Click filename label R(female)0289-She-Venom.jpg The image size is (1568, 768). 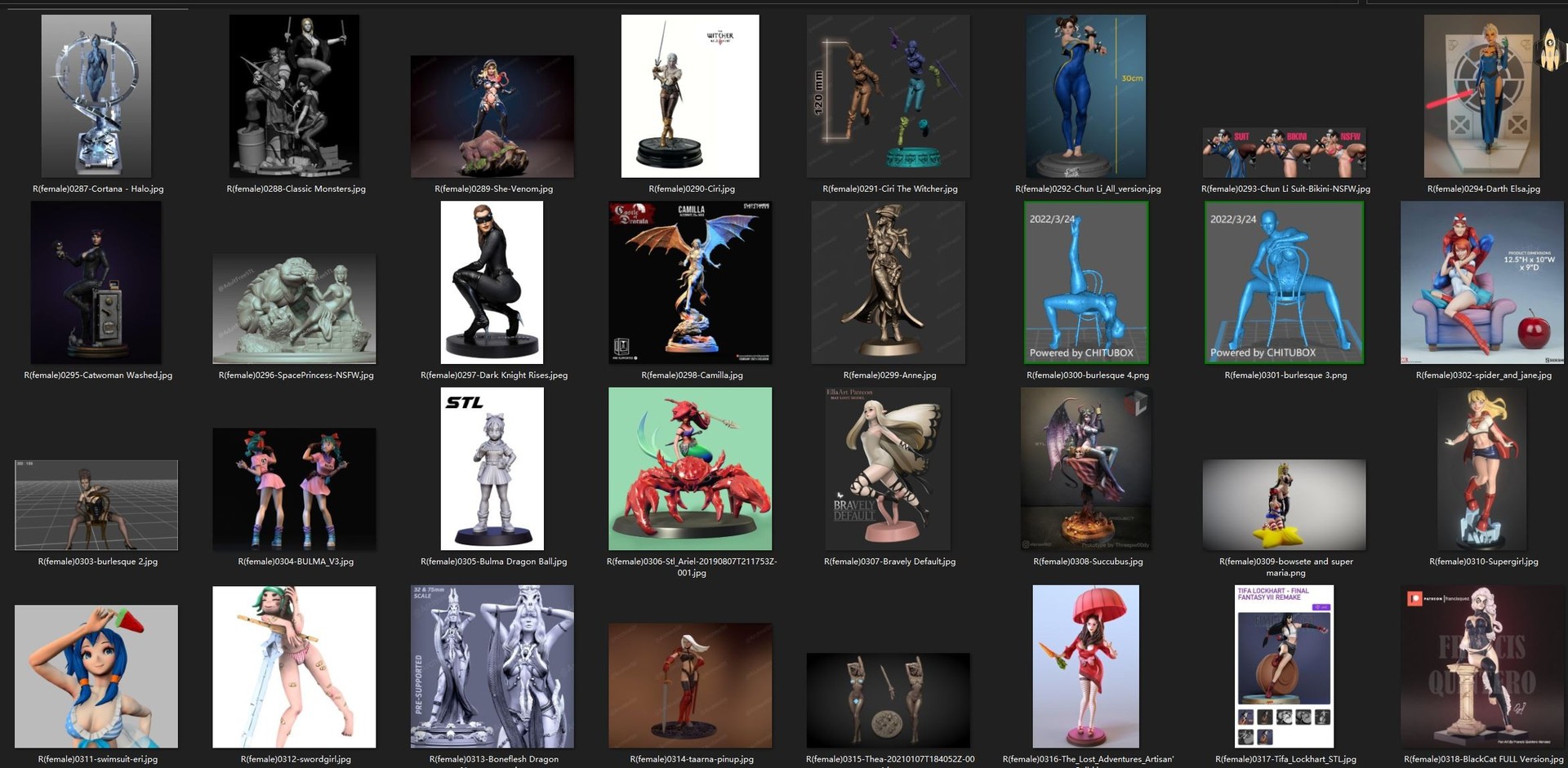[493, 189]
